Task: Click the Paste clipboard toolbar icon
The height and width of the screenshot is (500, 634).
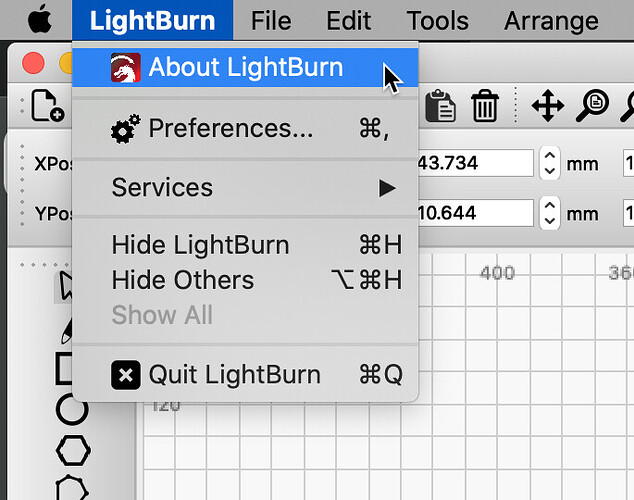Action: coord(440,105)
